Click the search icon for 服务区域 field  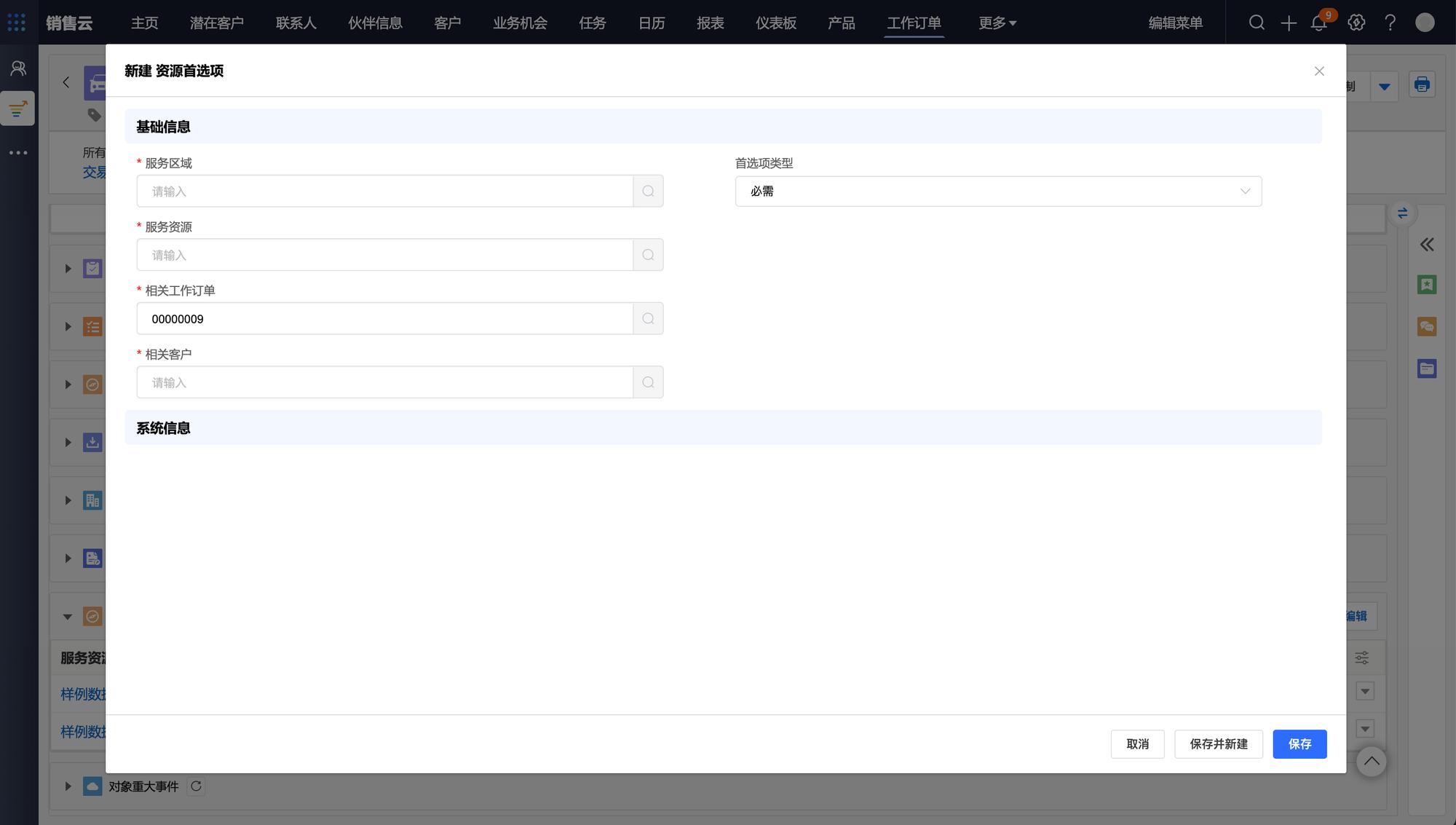coord(648,192)
